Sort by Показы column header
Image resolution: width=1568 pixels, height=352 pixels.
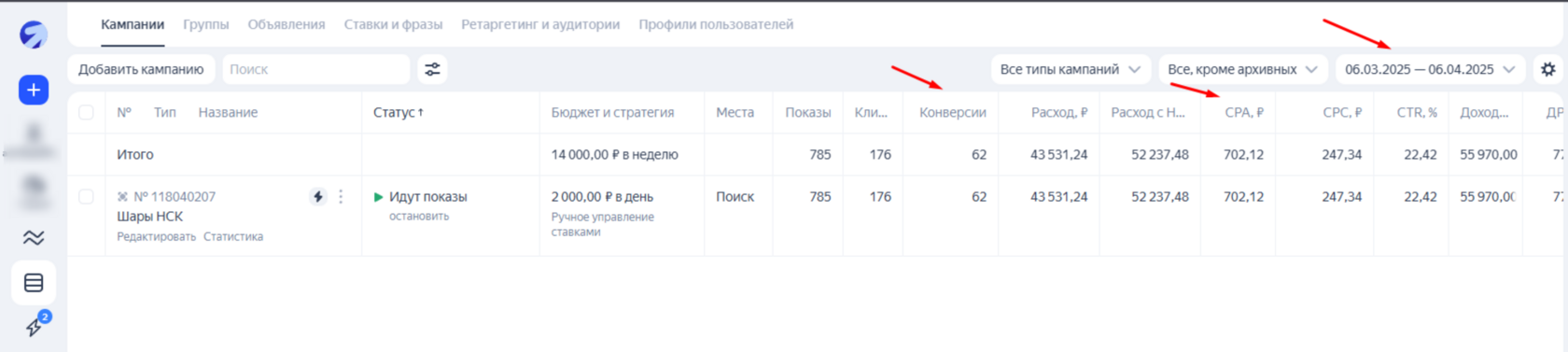(807, 112)
